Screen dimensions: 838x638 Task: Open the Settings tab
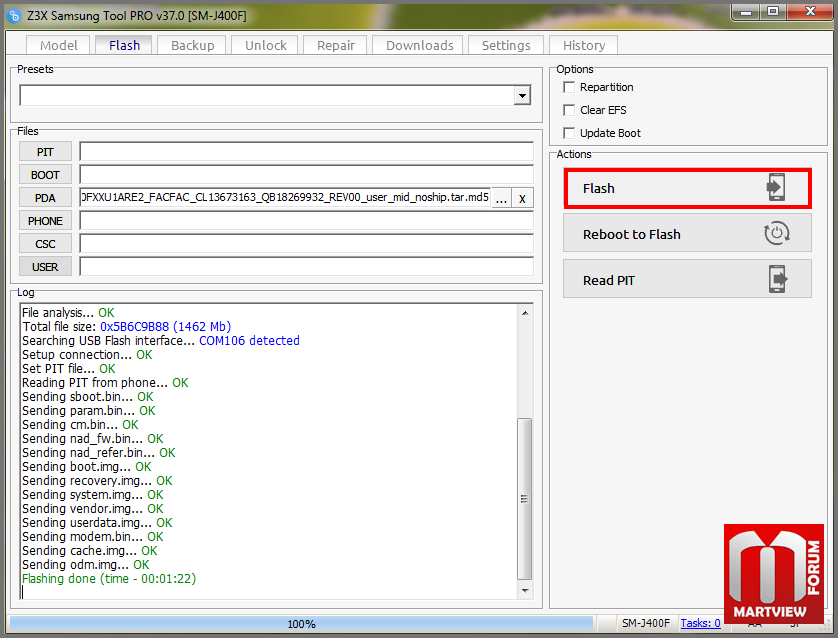[506, 45]
